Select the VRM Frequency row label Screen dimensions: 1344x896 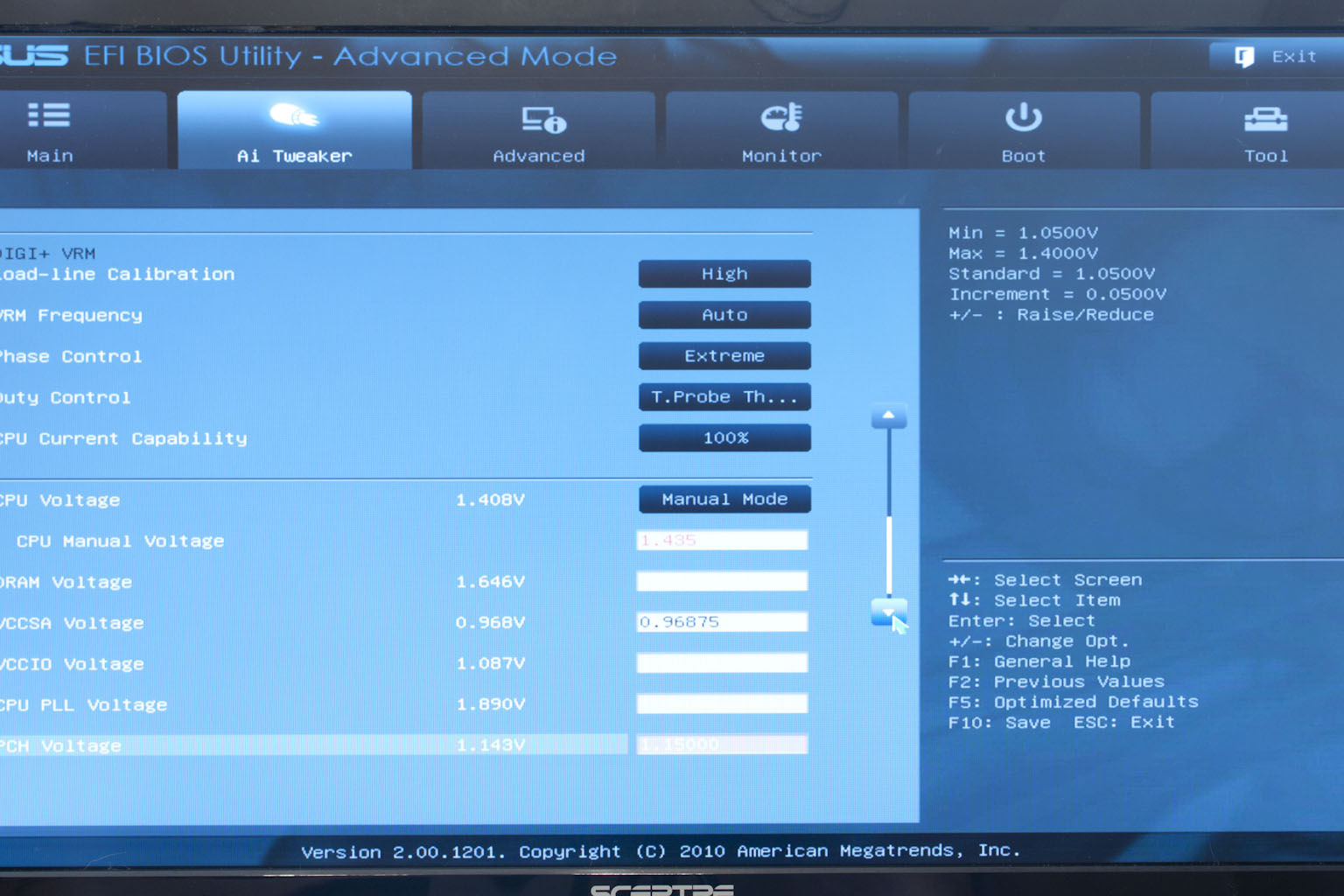pos(71,315)
